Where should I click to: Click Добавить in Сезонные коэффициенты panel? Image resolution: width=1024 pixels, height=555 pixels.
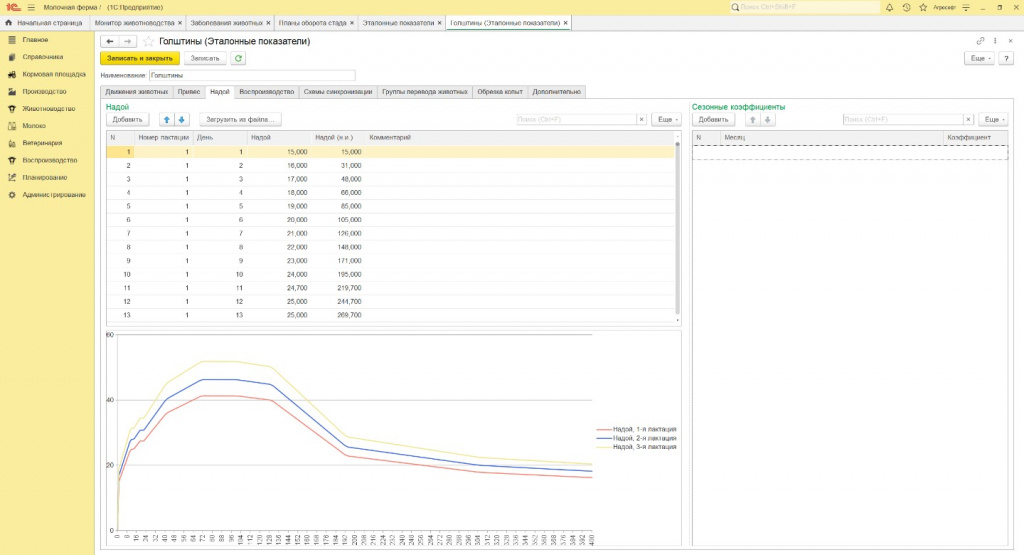pyautogui.click(x=714, y=119)
